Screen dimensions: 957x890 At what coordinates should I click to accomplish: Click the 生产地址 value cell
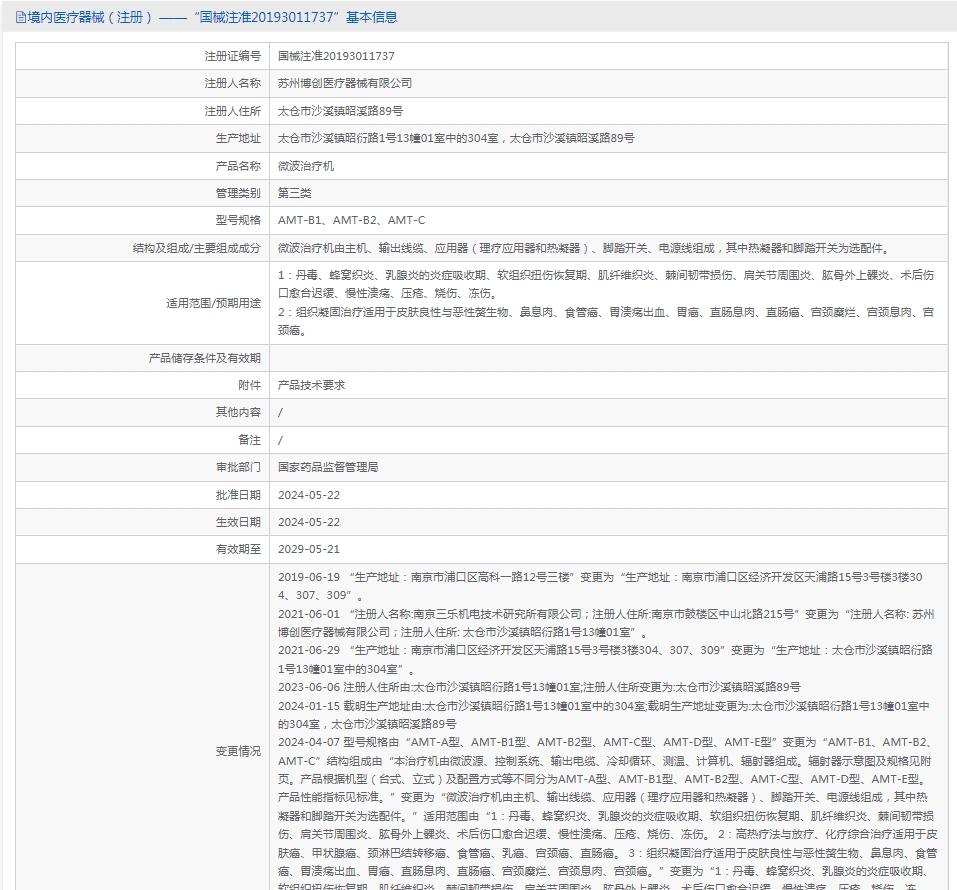pyautogui.click(x=609, y=139)
